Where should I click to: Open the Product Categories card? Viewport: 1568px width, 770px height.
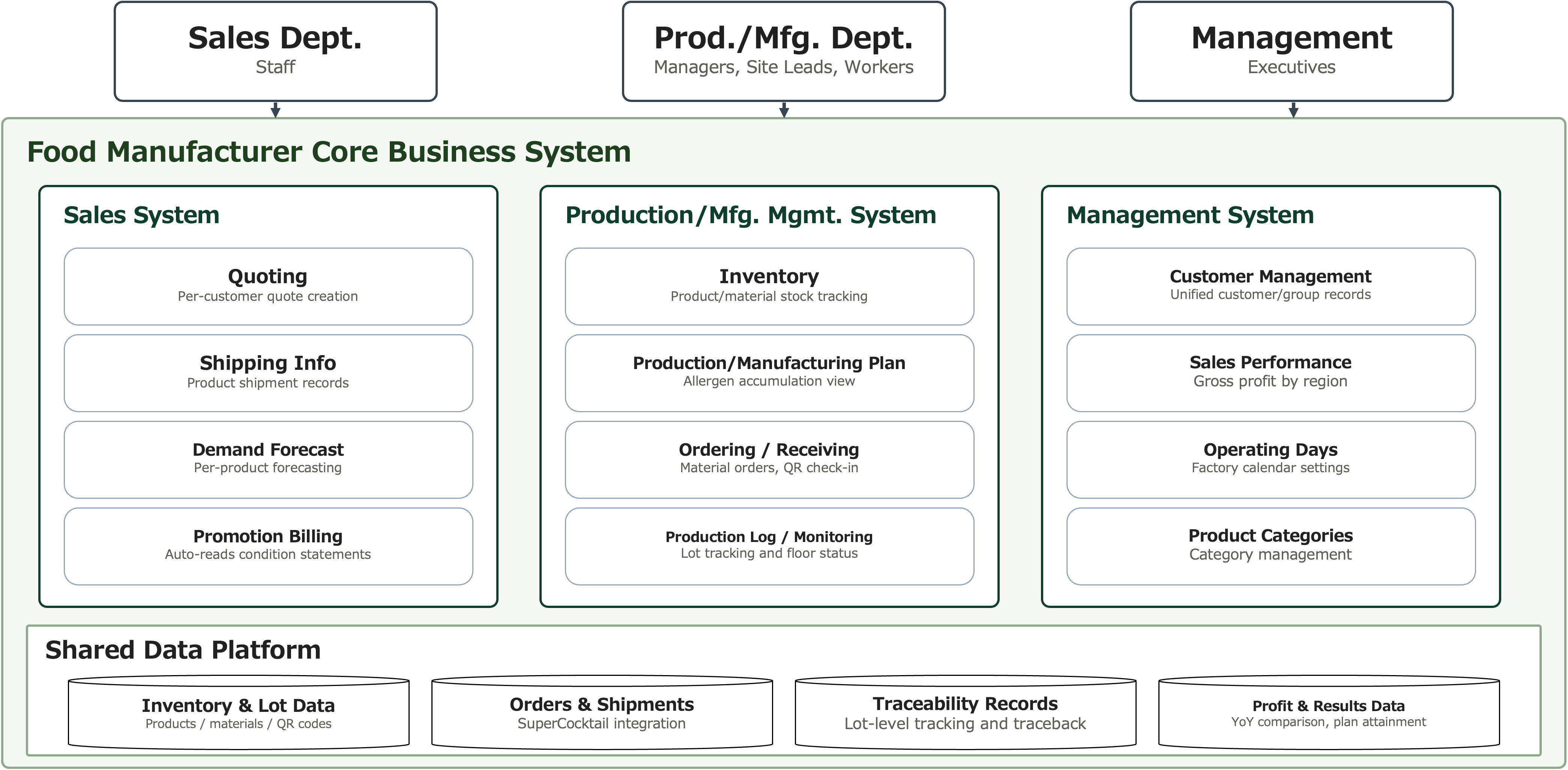click(x=1271, y=546)
